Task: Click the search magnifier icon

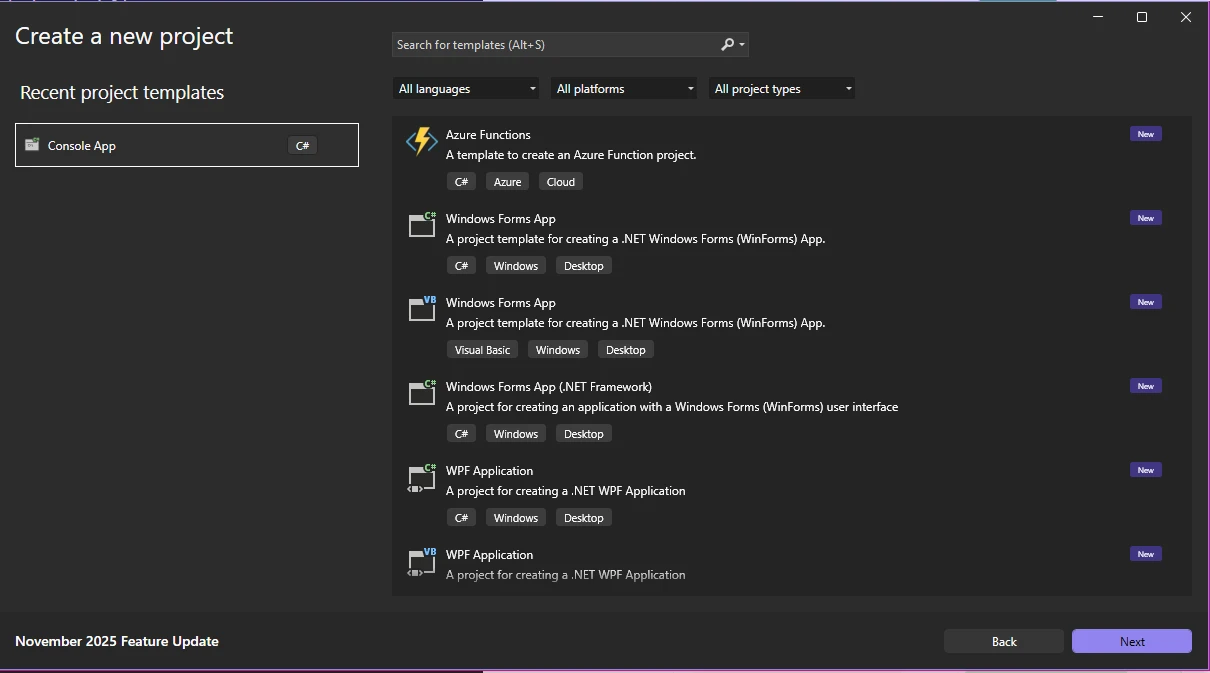Action: point(728,44)
